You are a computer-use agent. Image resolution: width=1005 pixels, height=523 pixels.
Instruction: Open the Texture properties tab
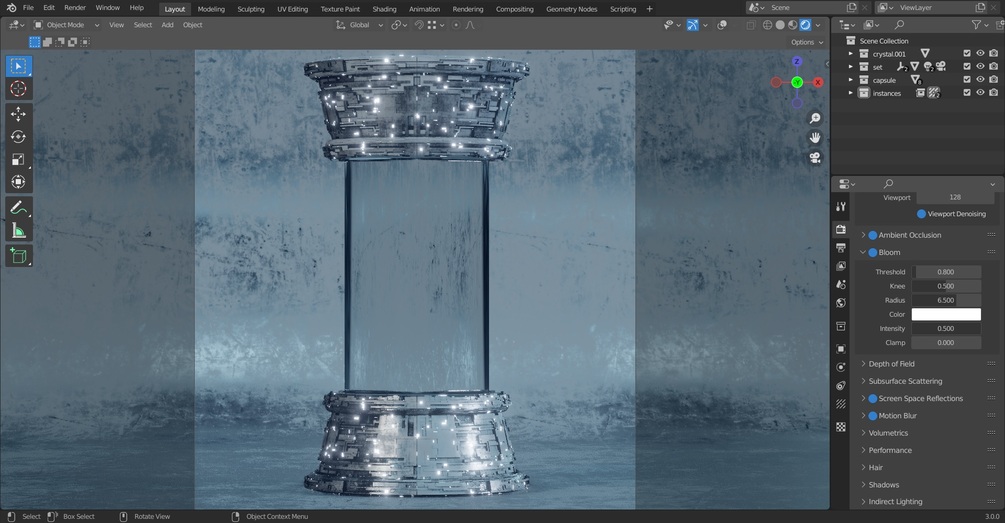(x=841, y=427)
